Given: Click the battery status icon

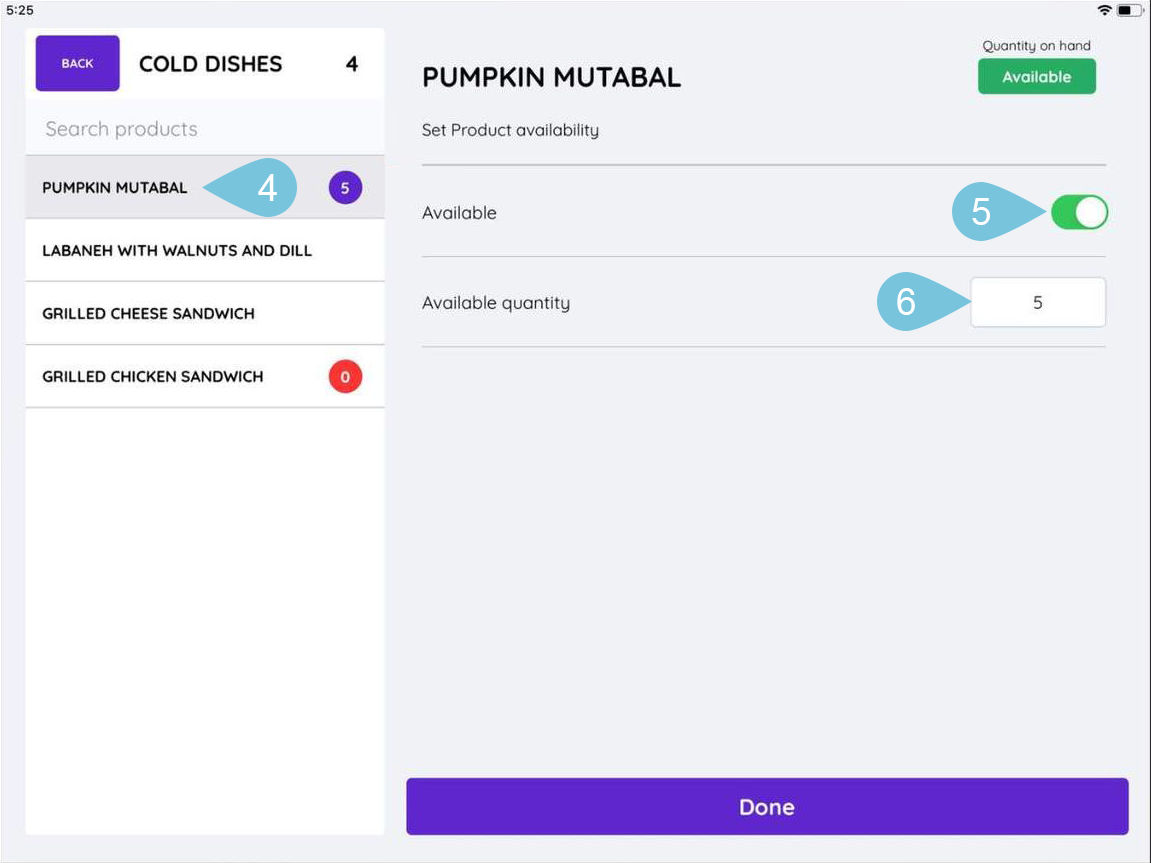Looking at the screenshot, I should pos(1129,10).
